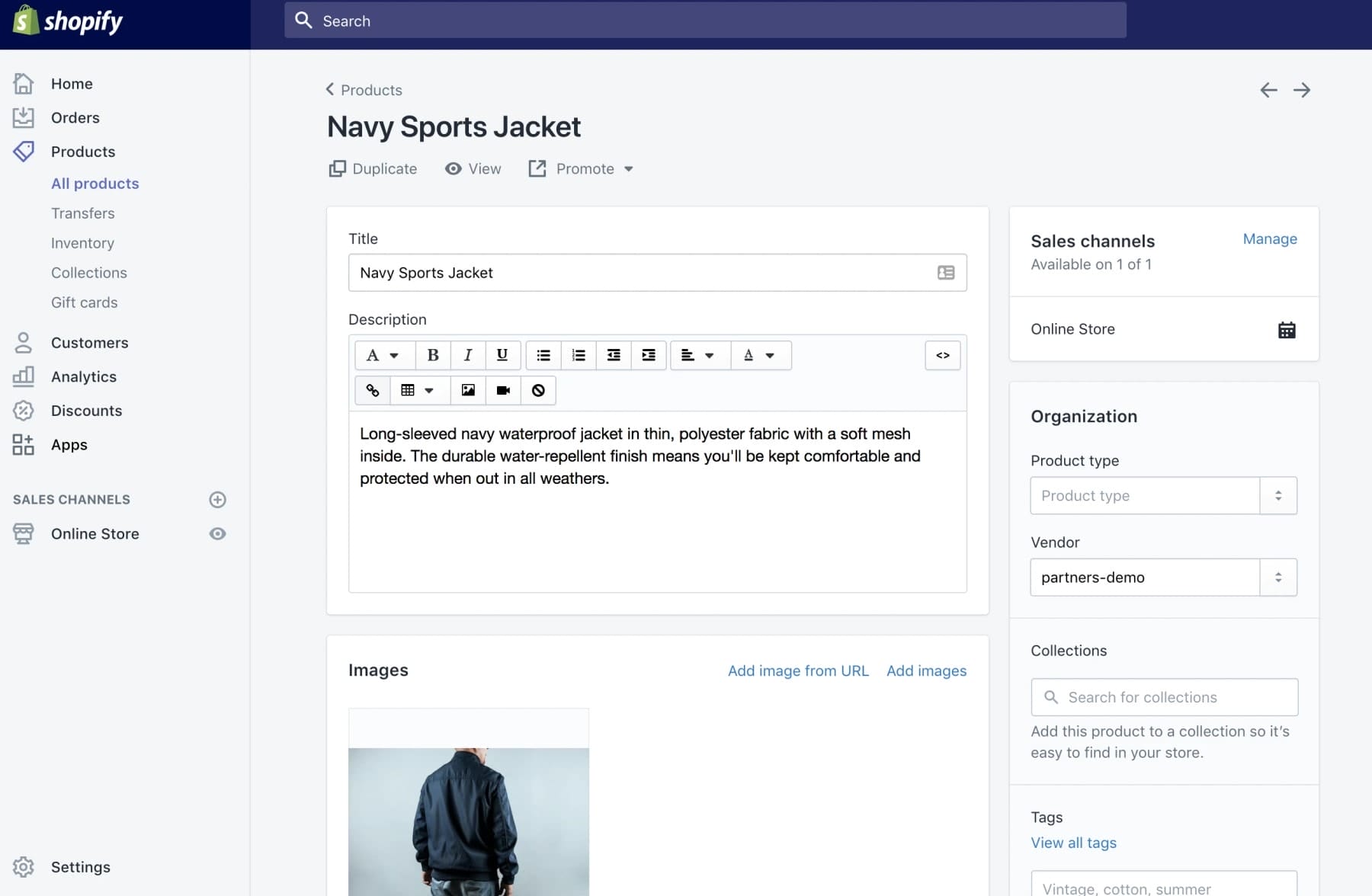This screenshot has height=896, width=1372.
Task: Navigate to the Inventory section
Action: coord(82,243)
